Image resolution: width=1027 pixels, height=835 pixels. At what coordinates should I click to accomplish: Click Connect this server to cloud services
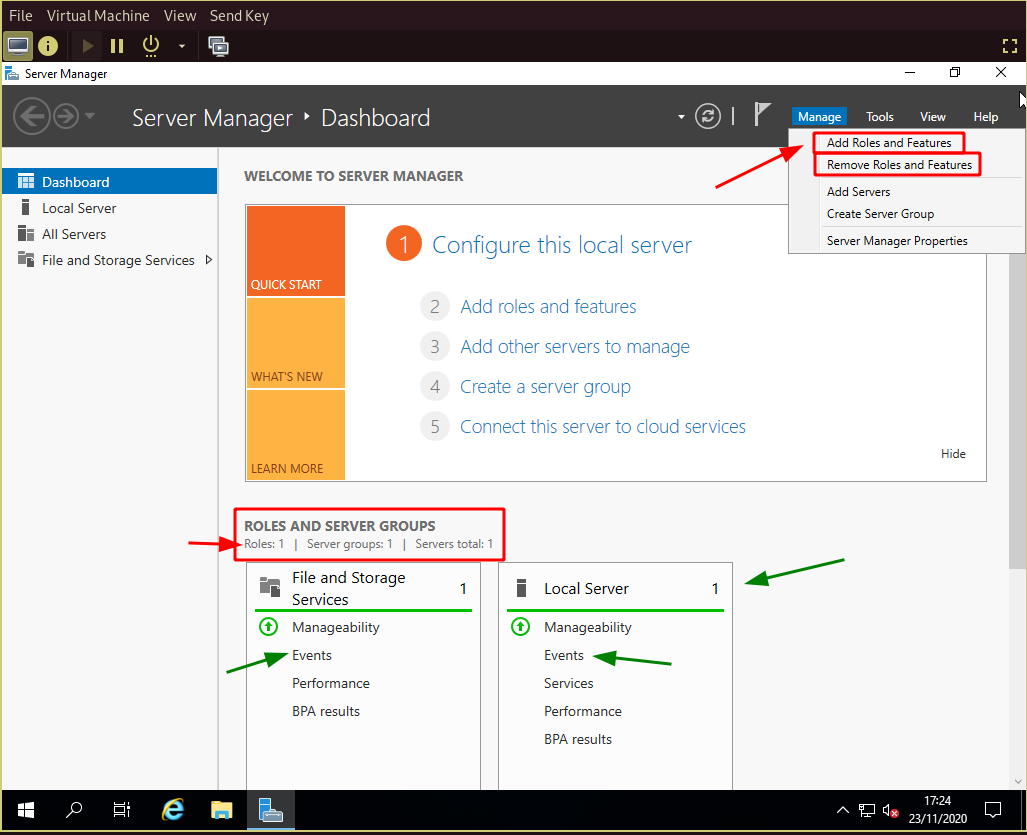[x=603, y=427]
